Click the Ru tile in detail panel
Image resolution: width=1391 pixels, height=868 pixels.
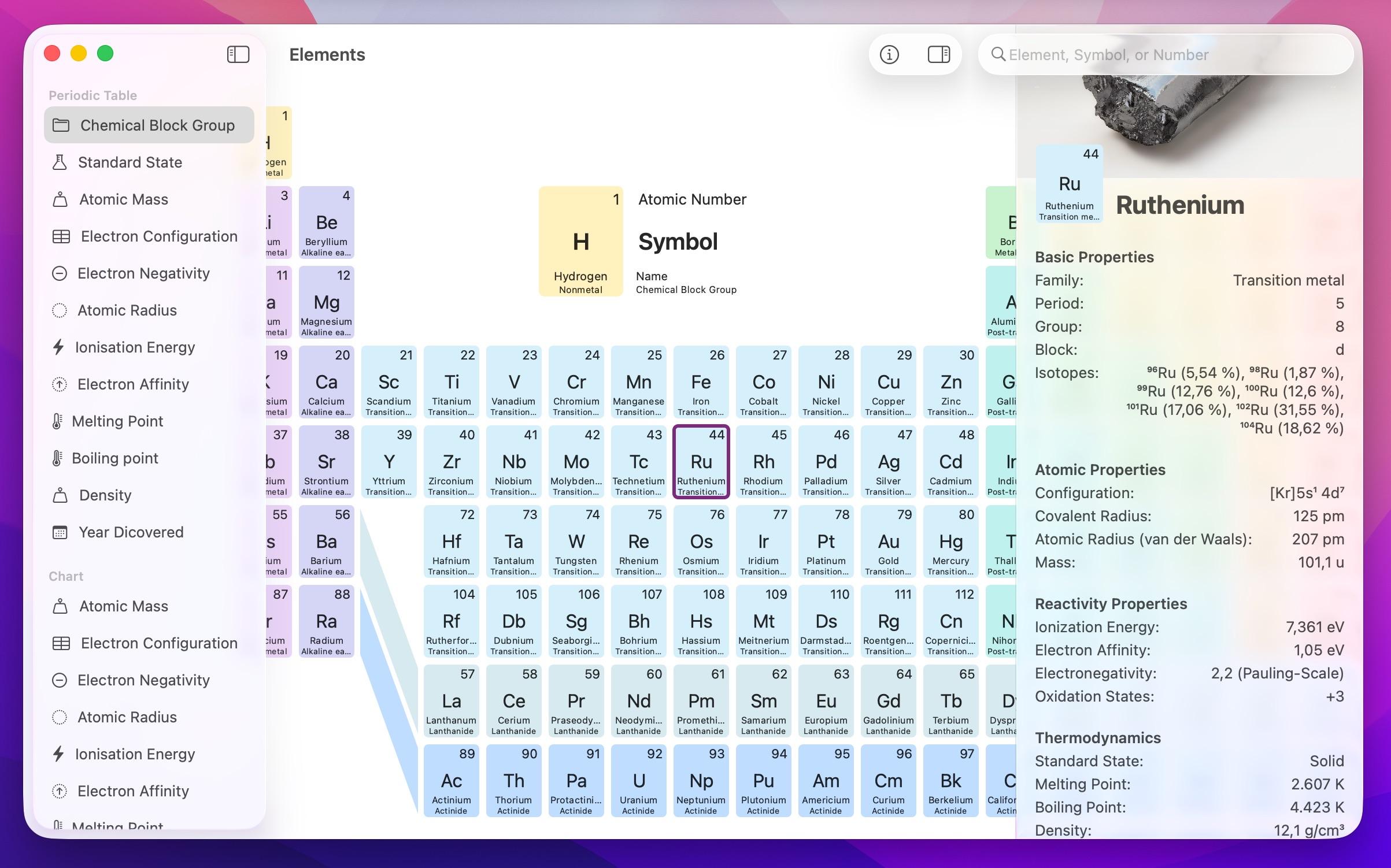pyautogui.click(x=1070, y=184)
